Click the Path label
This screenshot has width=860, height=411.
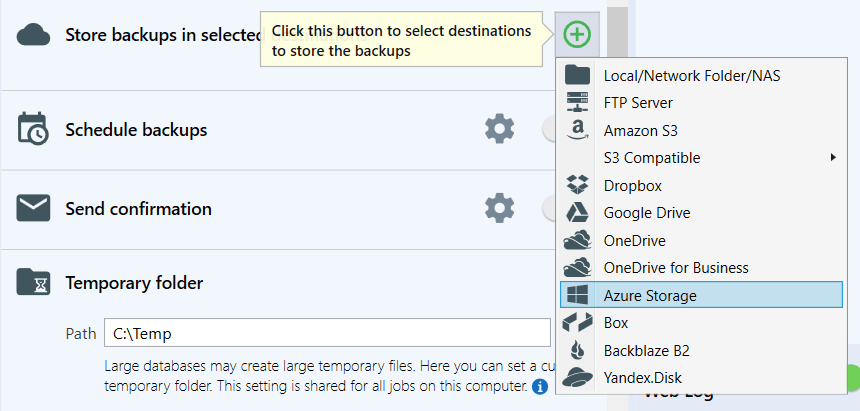point(81,334)
